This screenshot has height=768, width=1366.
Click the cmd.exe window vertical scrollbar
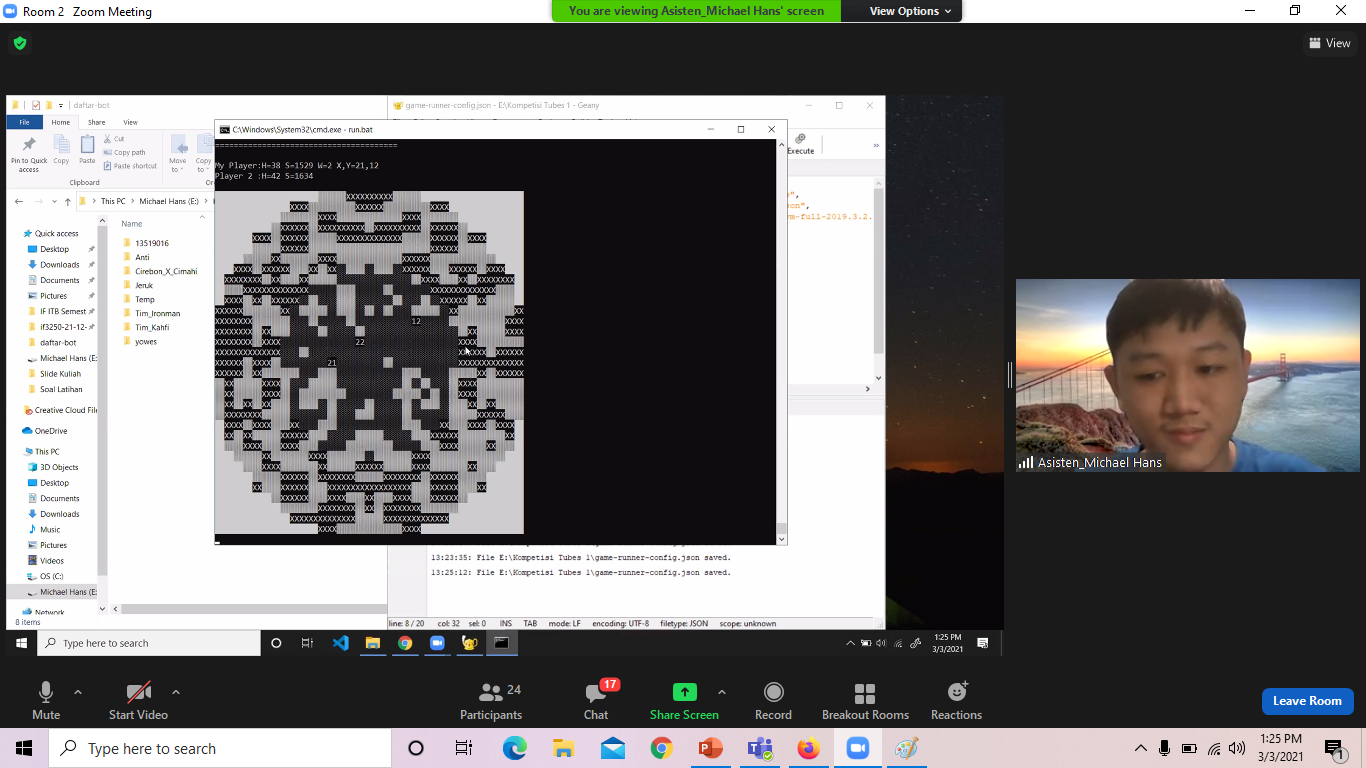click(782, 341)
